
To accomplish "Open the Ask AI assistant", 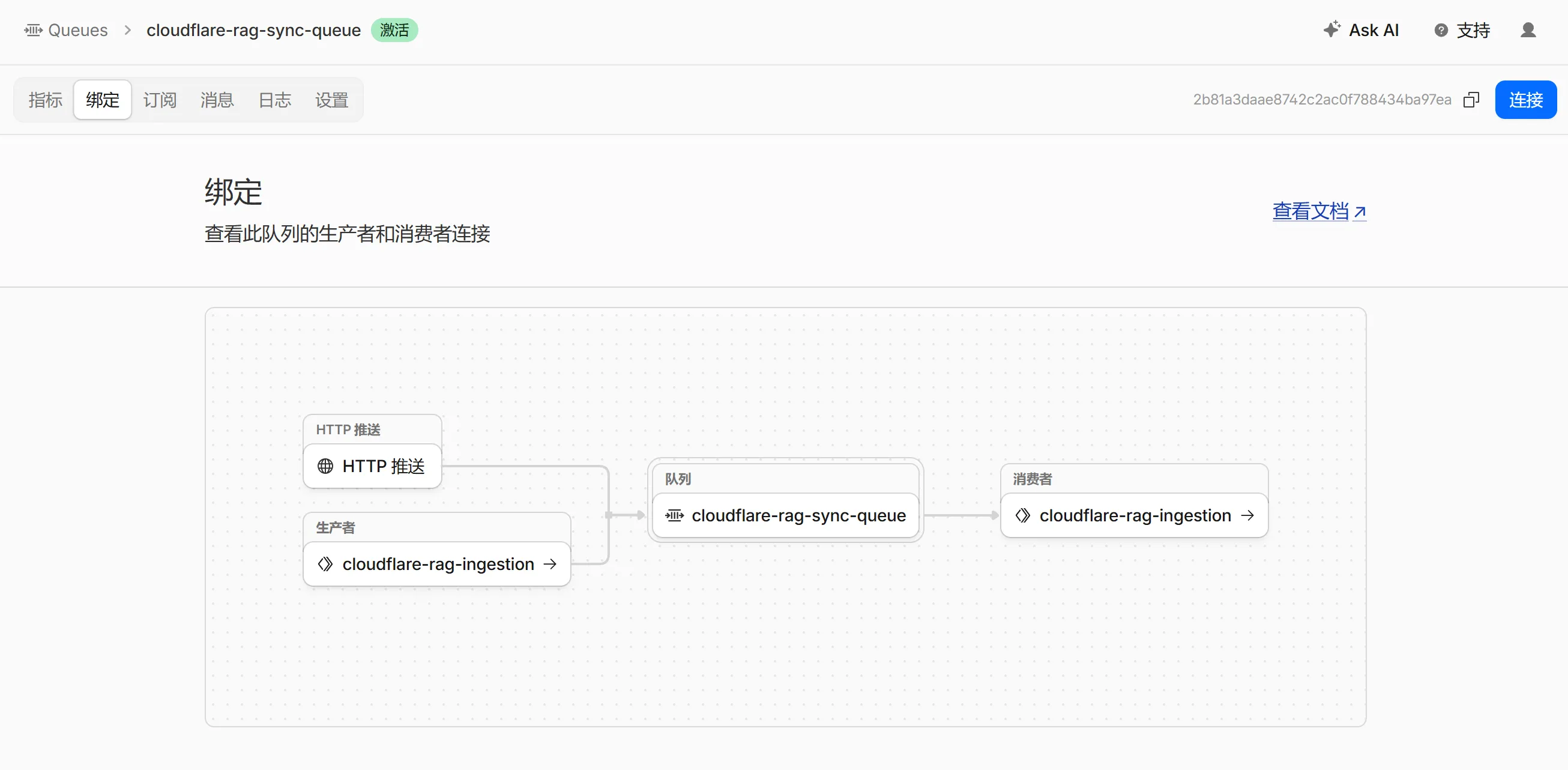I will pyautogui.click(x=1361, y=30).
